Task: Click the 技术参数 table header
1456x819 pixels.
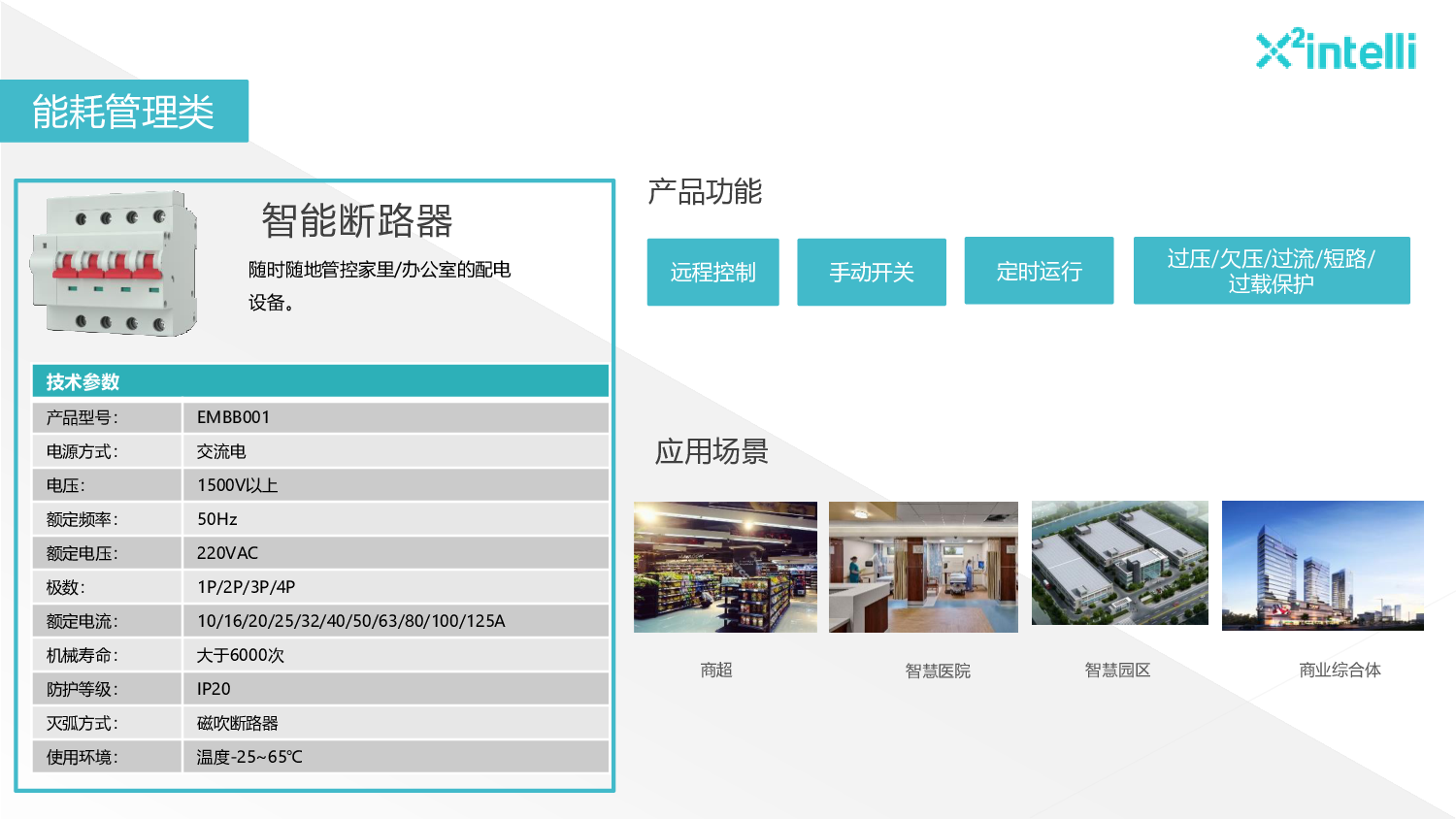Action: click(x=320, y=381)
